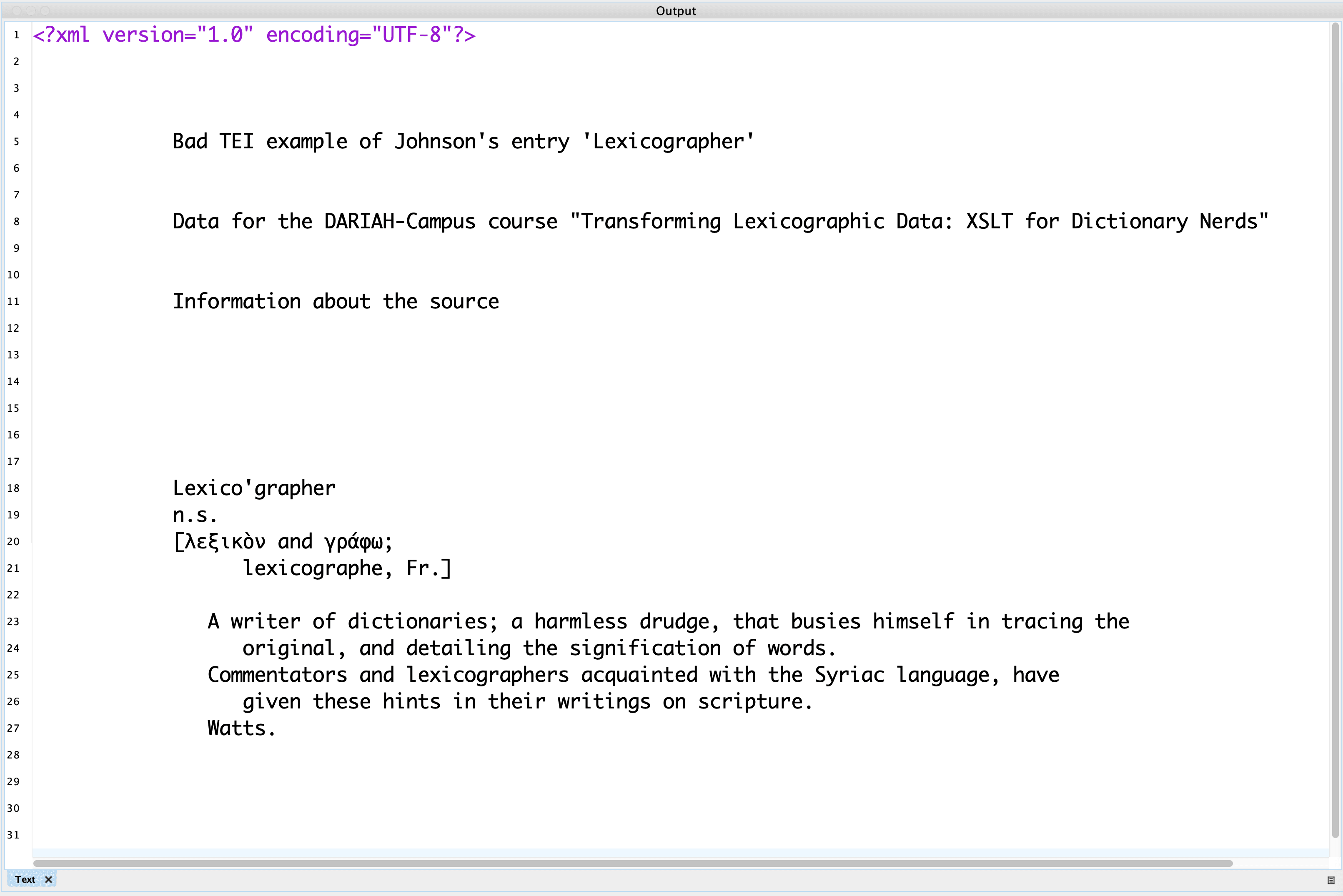The width and height of the screenshot is (1343, 896).
Task: Click the 'Data for the DARIAH-Campus course' line
Action: 720,222
